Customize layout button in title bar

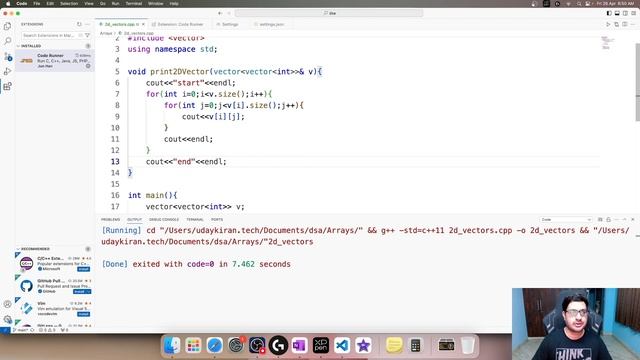point(633,13)
